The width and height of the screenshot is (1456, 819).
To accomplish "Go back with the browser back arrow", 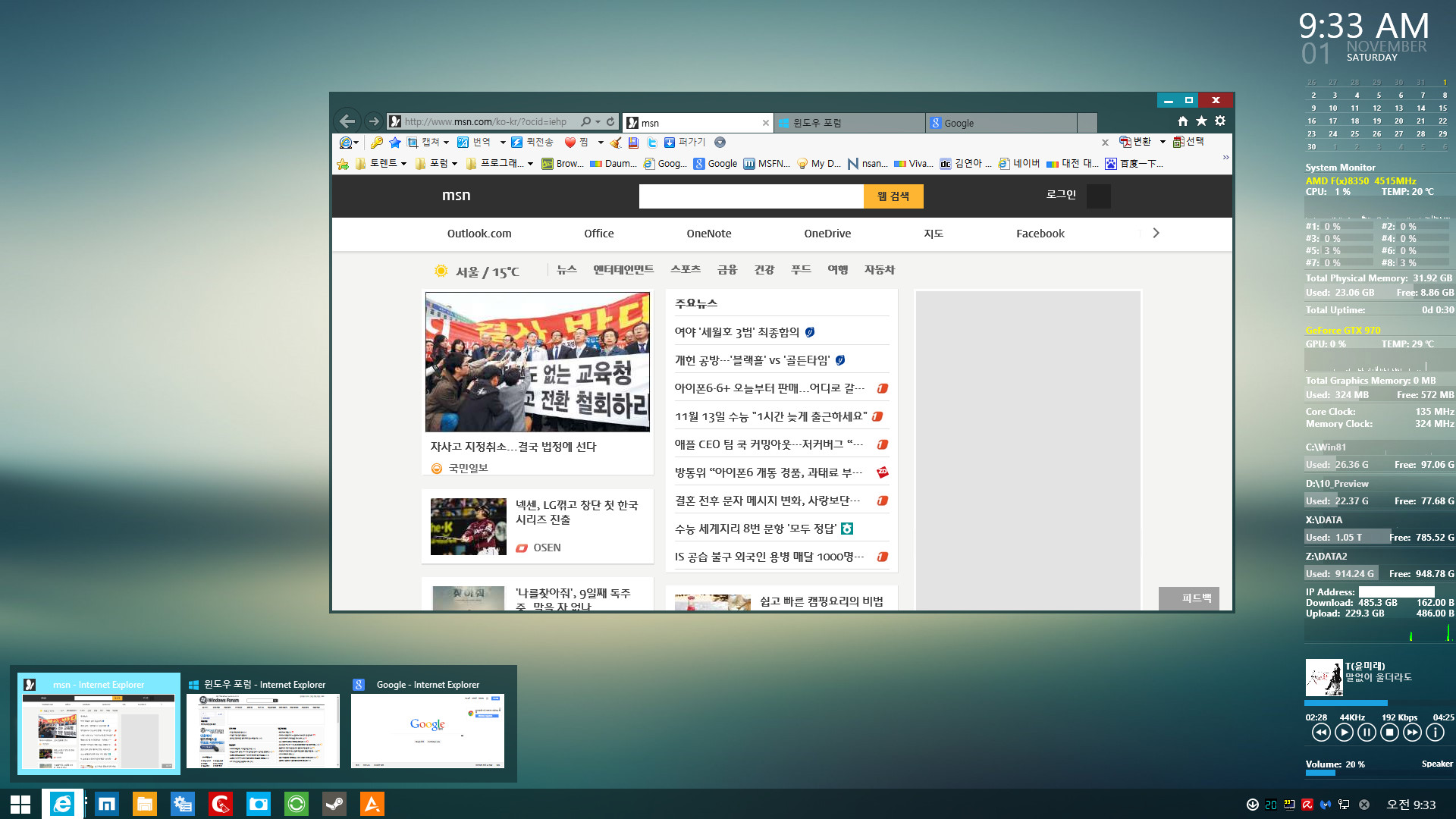I will [347, 121].
